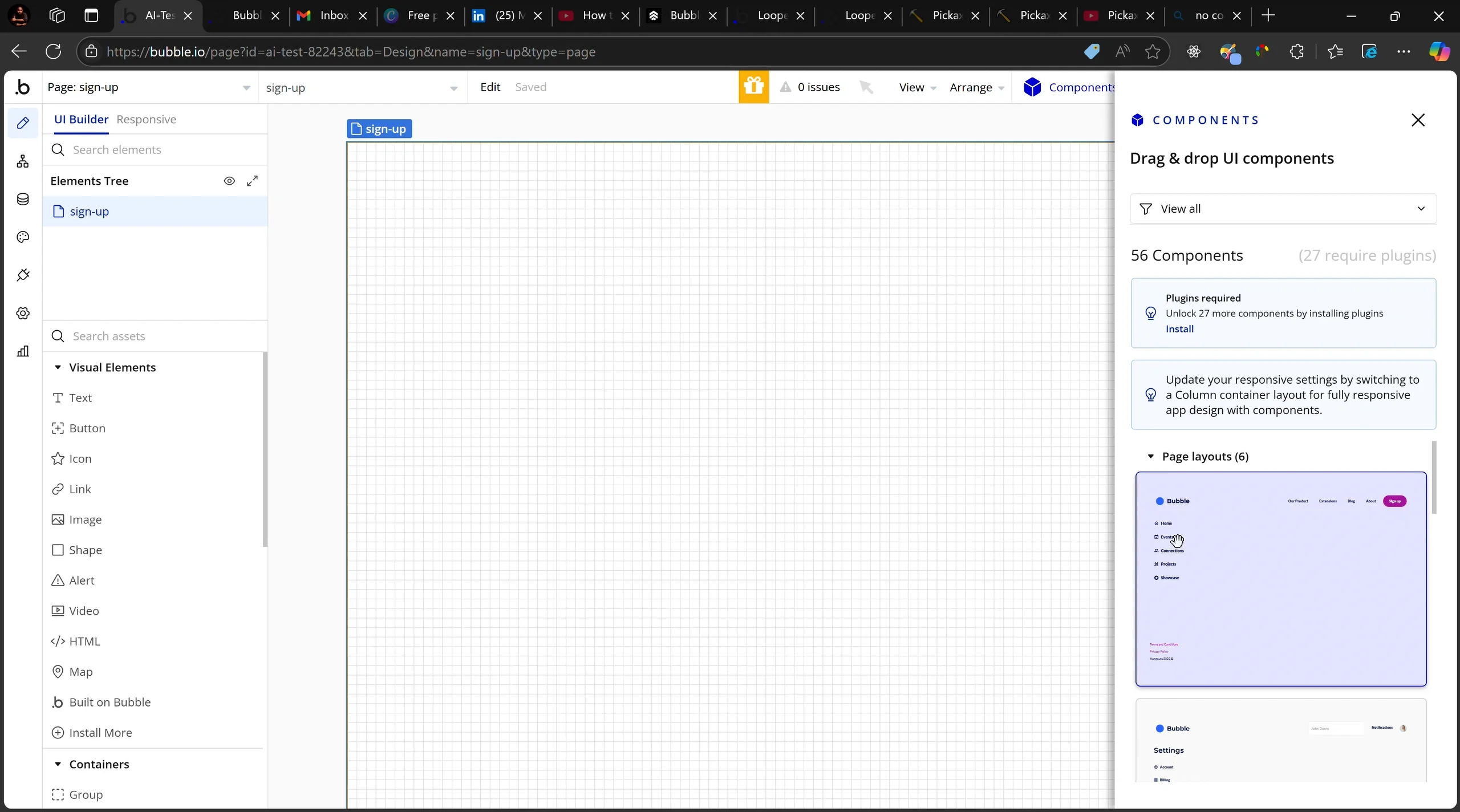Toggle the Components panel closed
The width and height of the screenshot is (1460, 812).
(1418, 120)
